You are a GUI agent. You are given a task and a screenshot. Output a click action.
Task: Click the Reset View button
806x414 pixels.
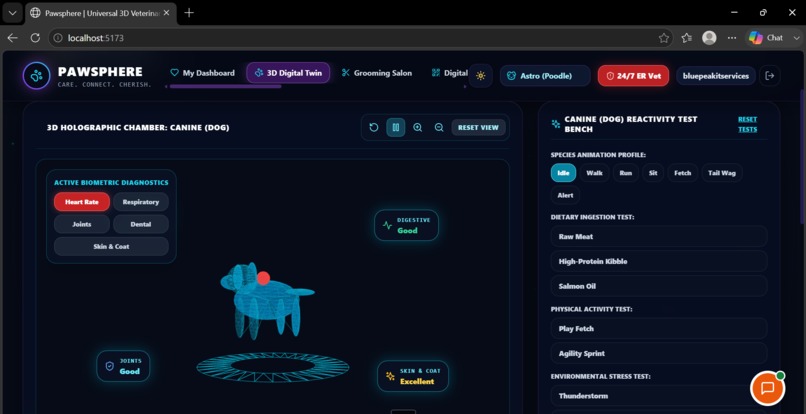pos(478,128)
